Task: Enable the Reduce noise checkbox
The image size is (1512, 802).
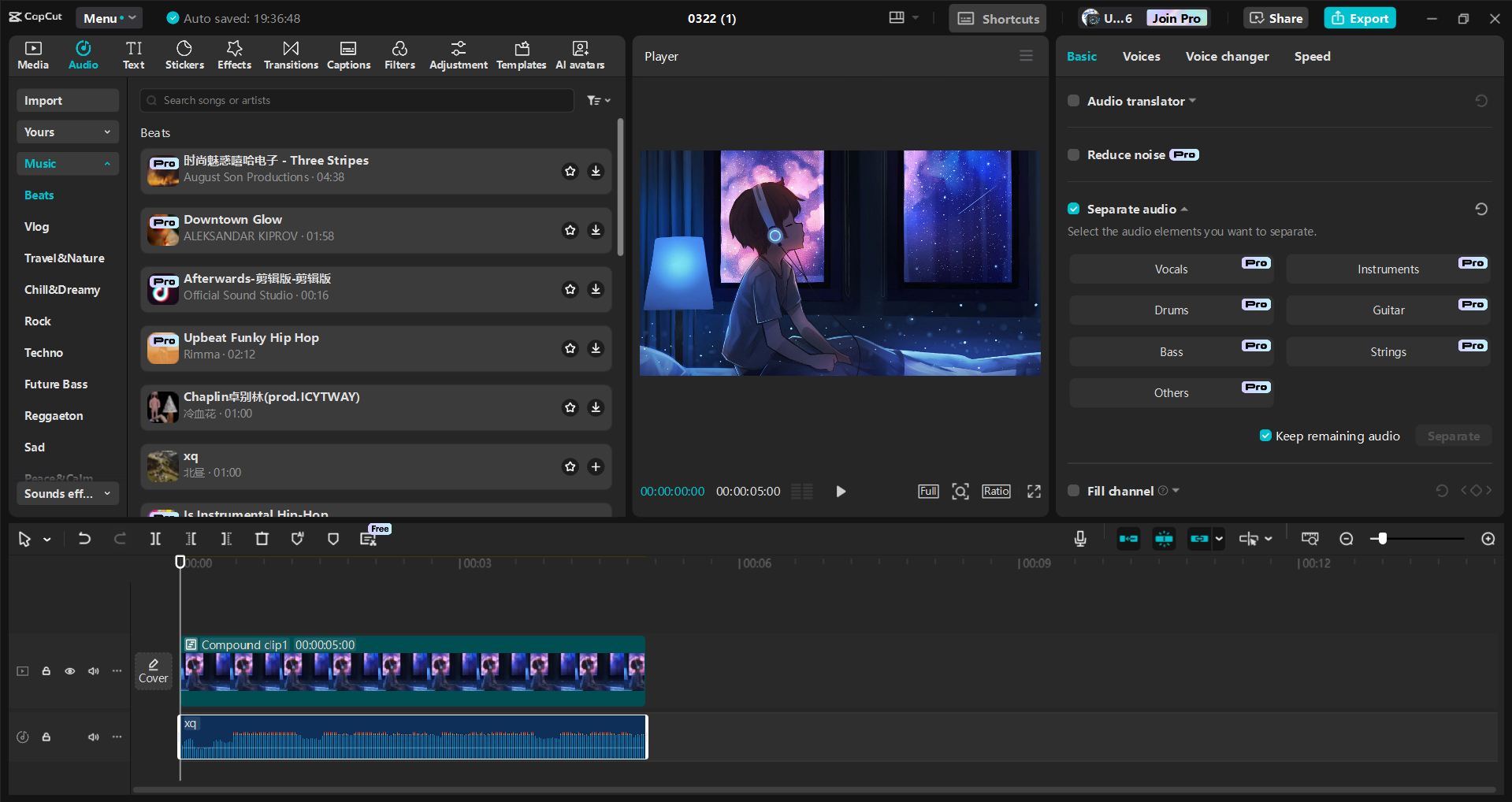Action: click(x=1073, y=154)
